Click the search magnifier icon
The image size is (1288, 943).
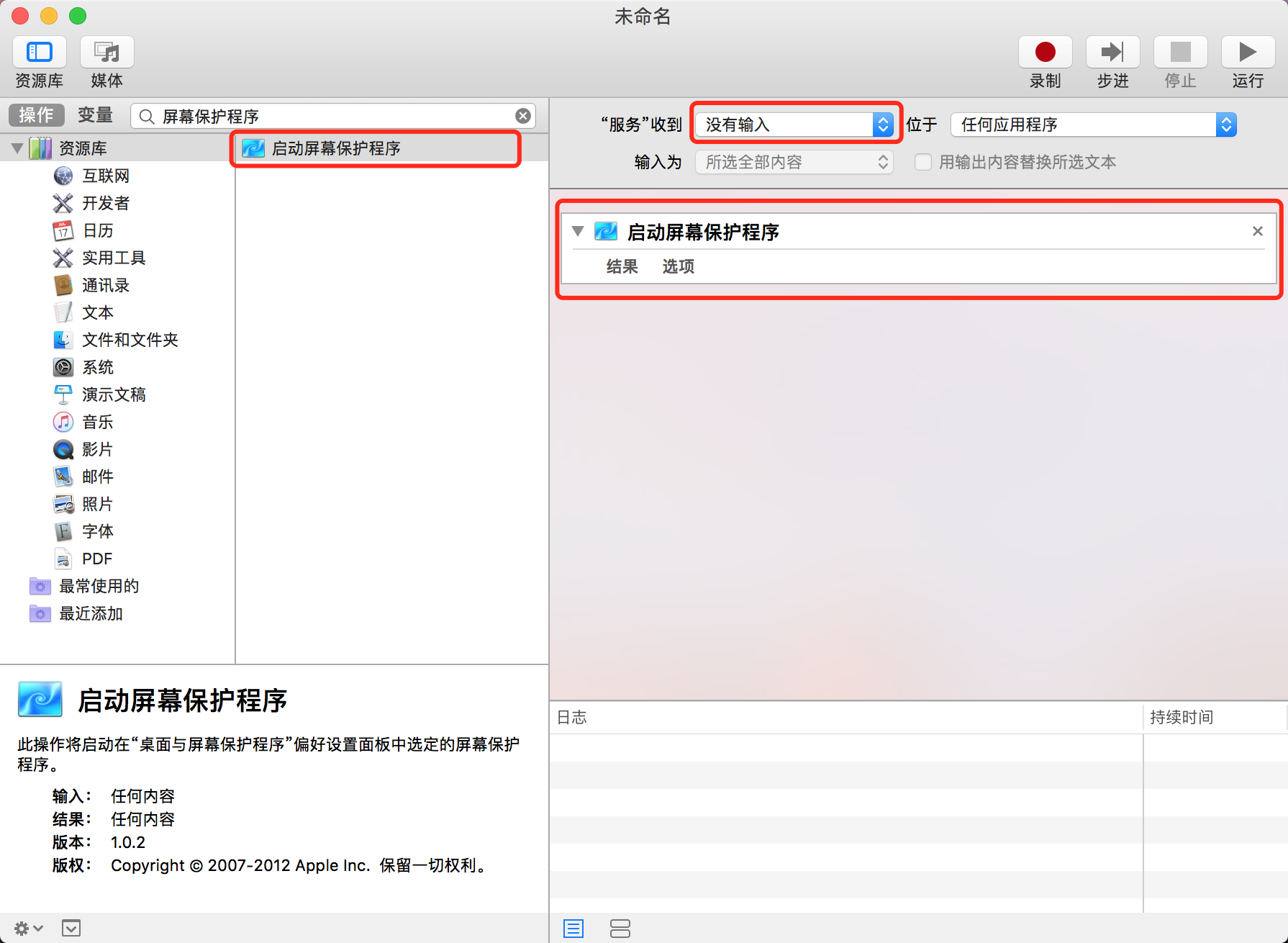(x=147, y=117)
